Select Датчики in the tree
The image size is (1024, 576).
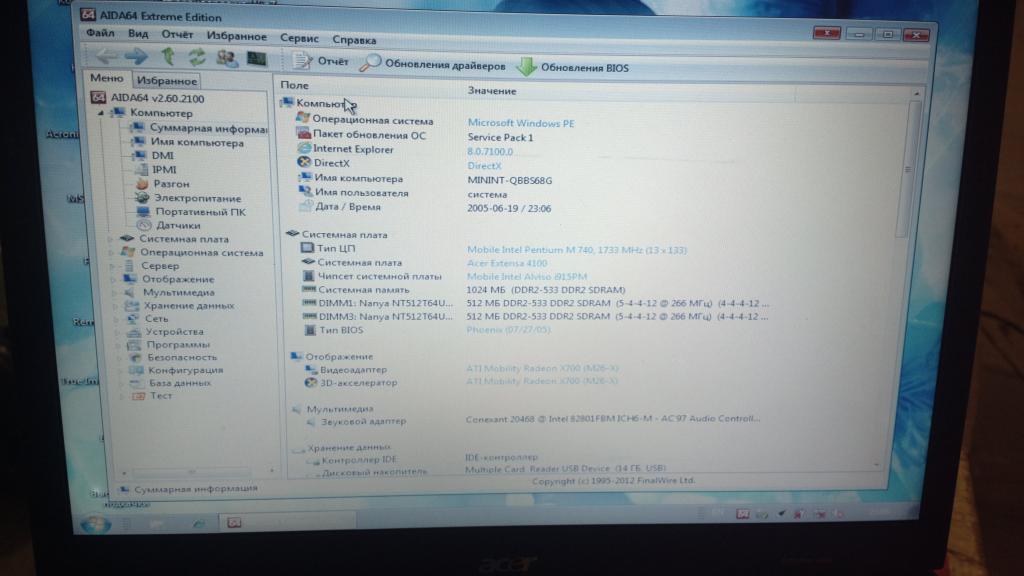click(x=177, y=225)
